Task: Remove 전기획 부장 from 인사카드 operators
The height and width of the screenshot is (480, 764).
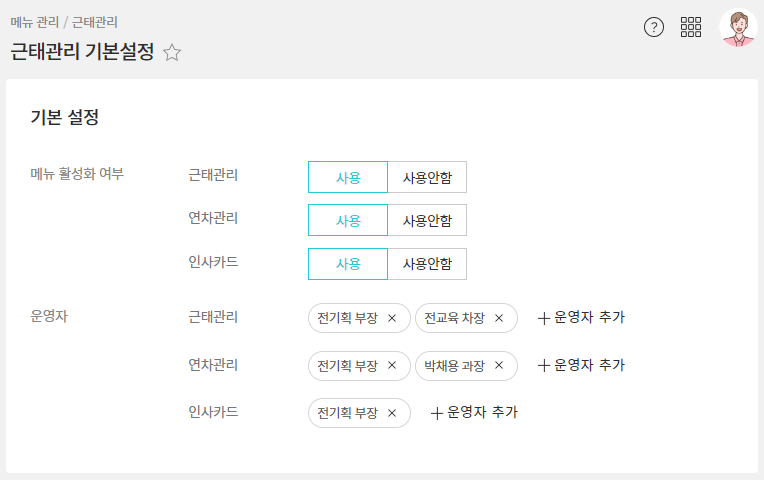Action: tap(392, 413)
